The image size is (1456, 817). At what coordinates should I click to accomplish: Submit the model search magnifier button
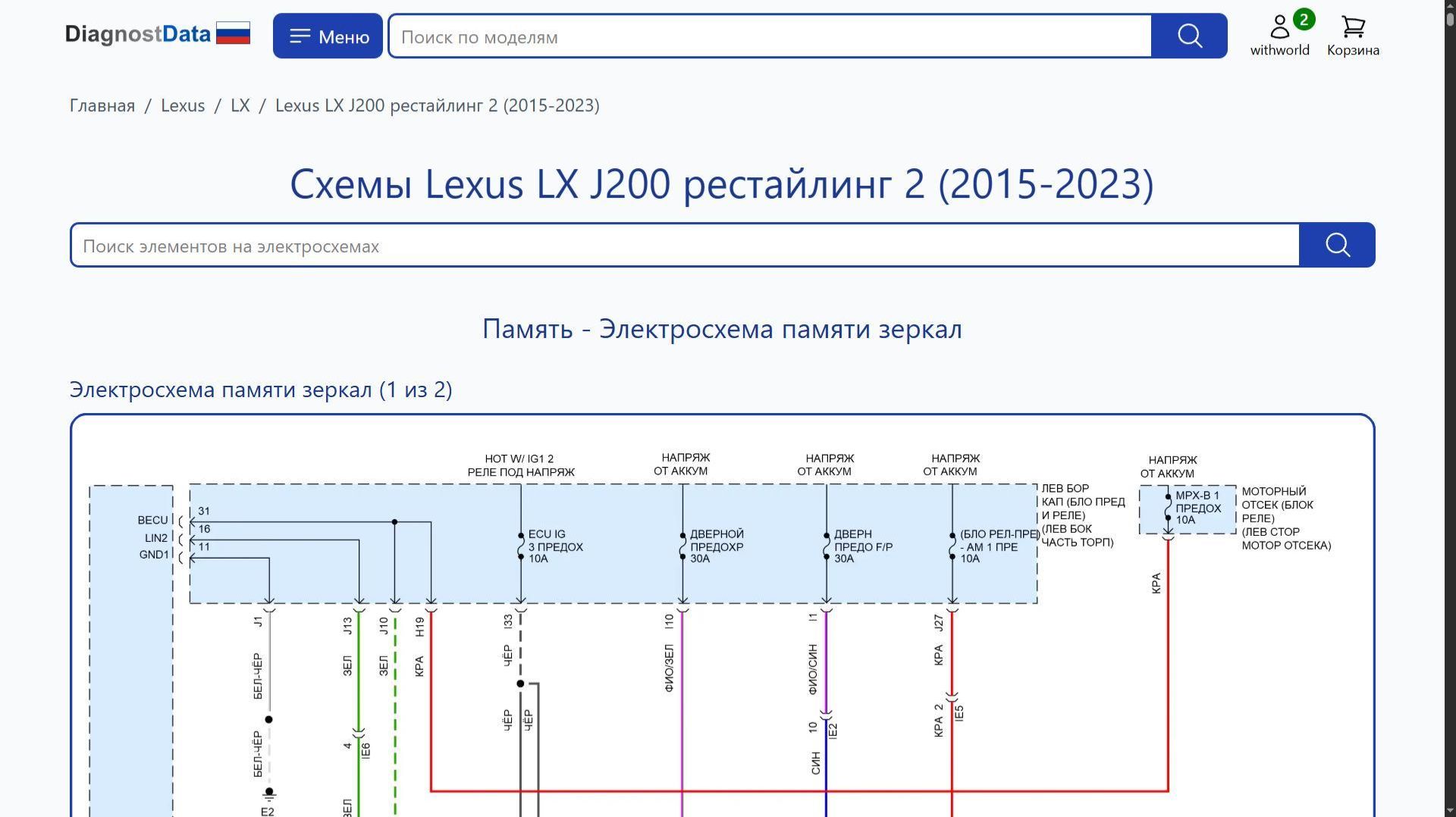pos(1189,36)
